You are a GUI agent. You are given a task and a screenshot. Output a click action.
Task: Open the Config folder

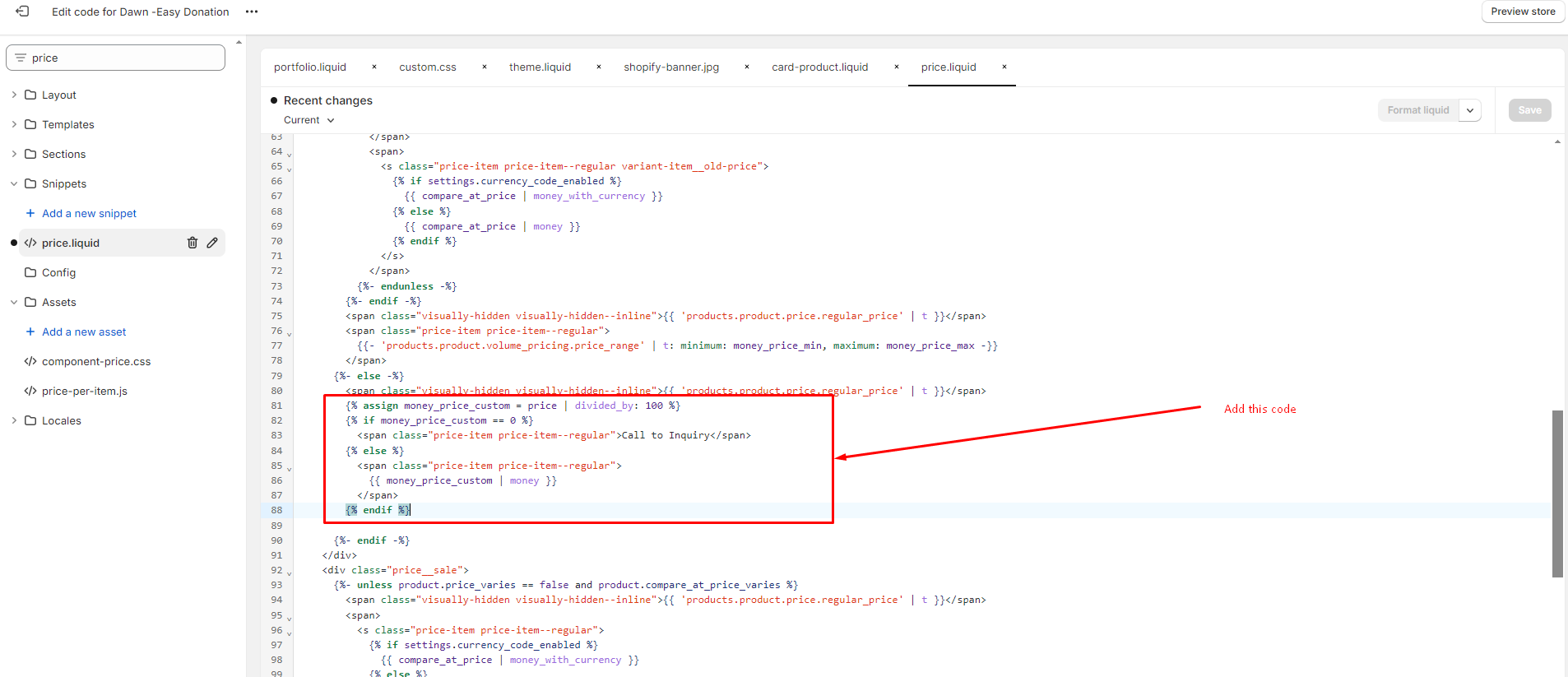[58, 272]
